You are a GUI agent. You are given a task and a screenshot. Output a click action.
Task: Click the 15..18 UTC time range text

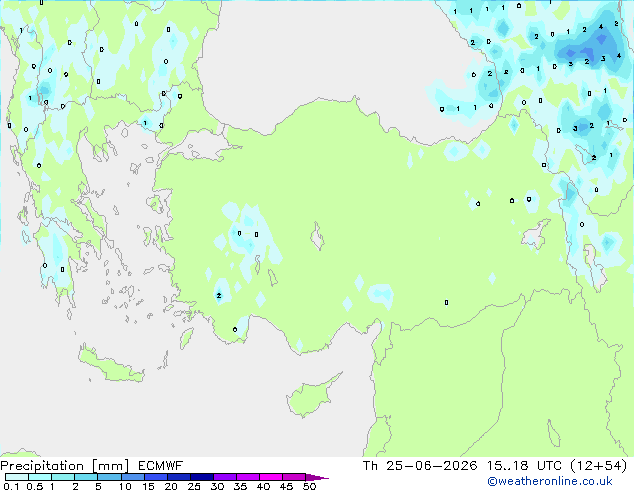pyautogui.click(x=524, y=466)
